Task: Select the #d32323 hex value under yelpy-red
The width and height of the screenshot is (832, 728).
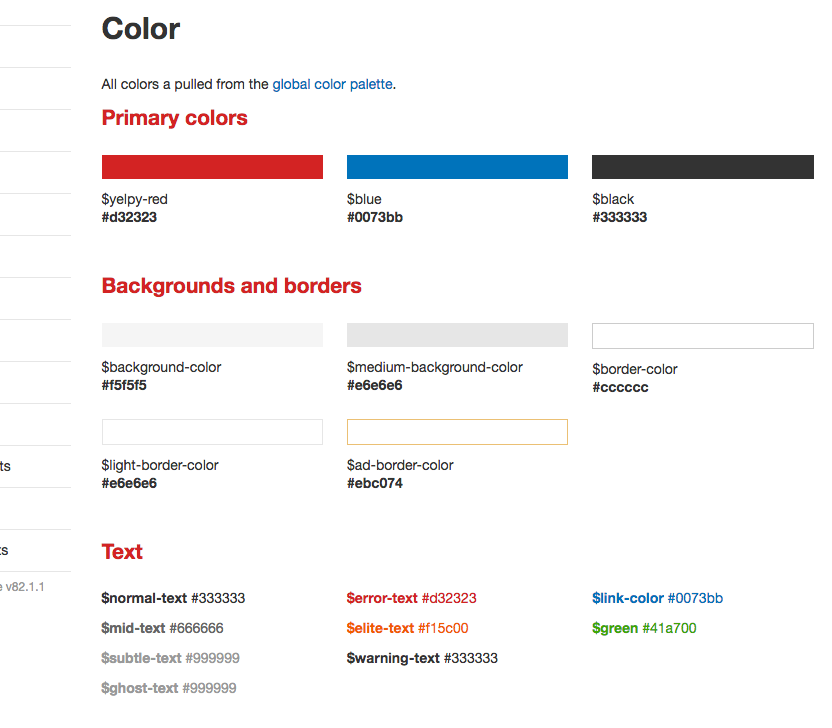Action: tap(129, 218)
